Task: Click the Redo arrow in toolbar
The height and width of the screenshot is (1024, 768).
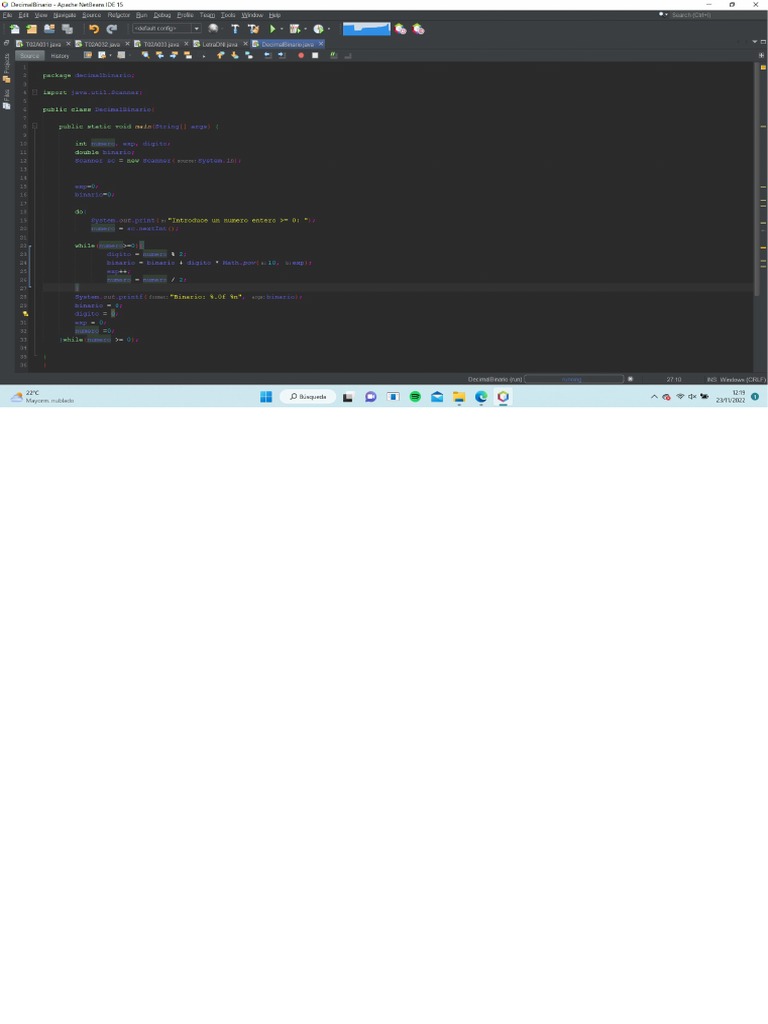Action: [x=112, y=29]
